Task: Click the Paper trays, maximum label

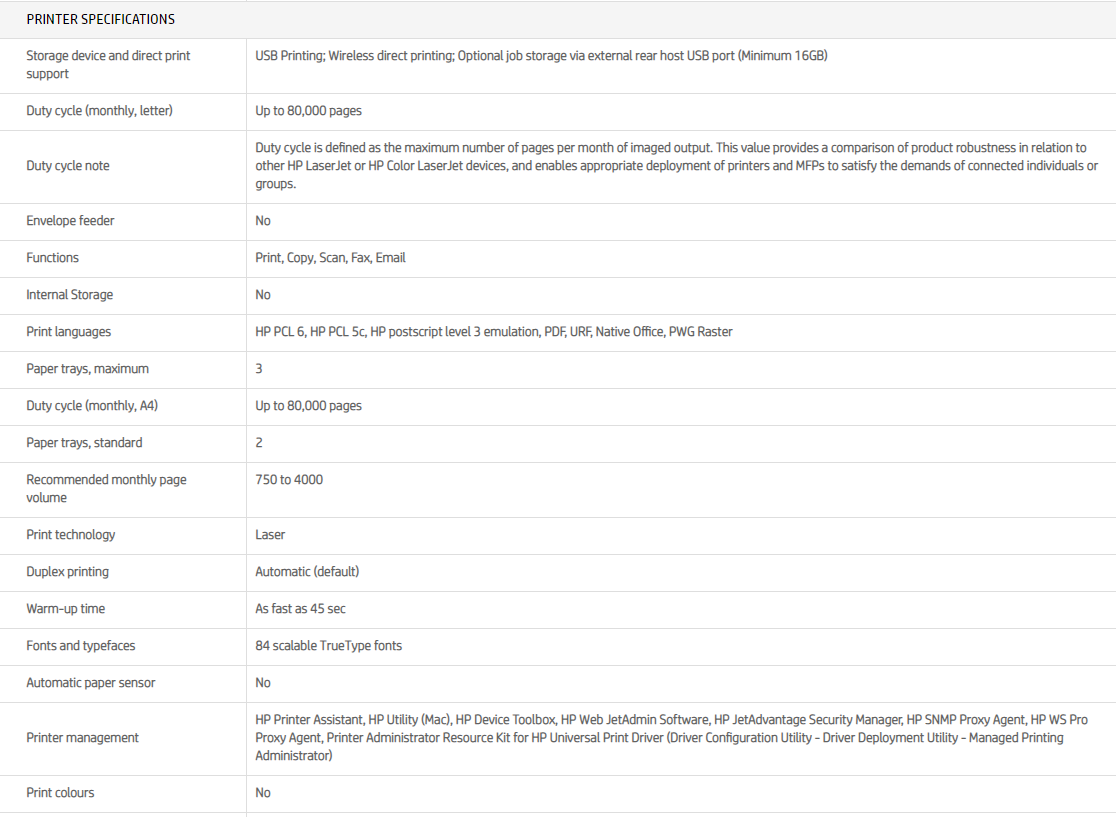Action: (87, 369)
